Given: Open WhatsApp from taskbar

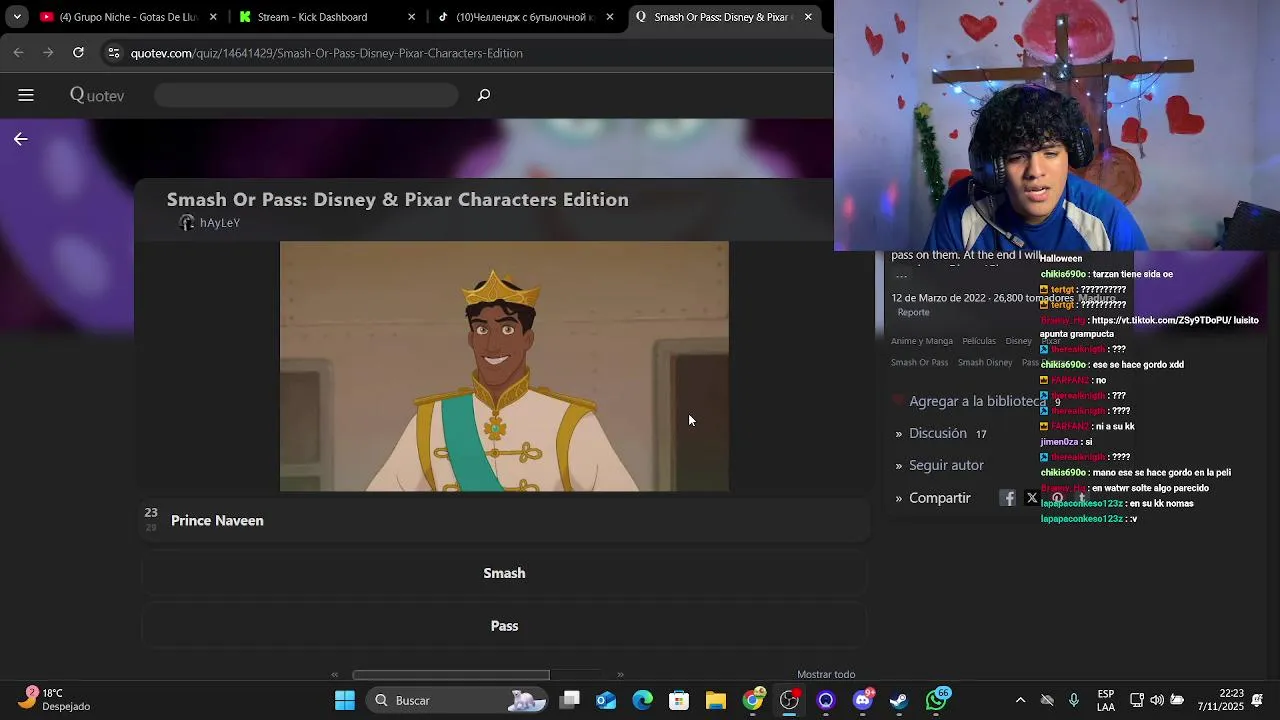Looking at the screenshot, I should 936,700.
